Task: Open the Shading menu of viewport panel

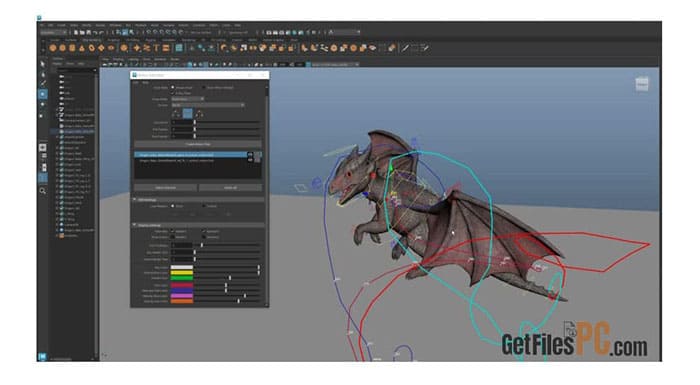Action: [118, 59]
